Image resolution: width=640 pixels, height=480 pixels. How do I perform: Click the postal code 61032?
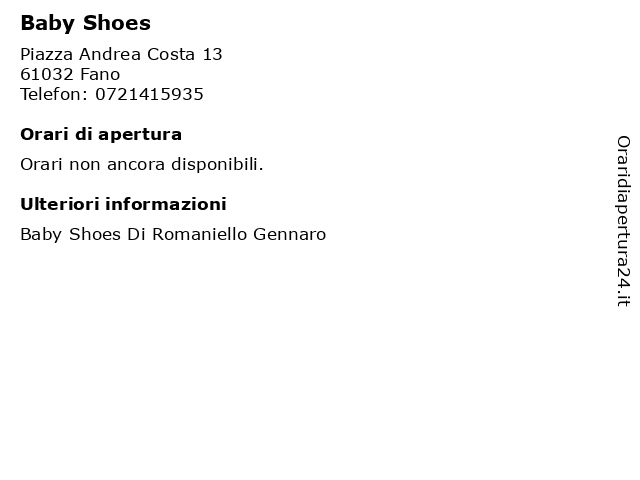tap(47, 74)
